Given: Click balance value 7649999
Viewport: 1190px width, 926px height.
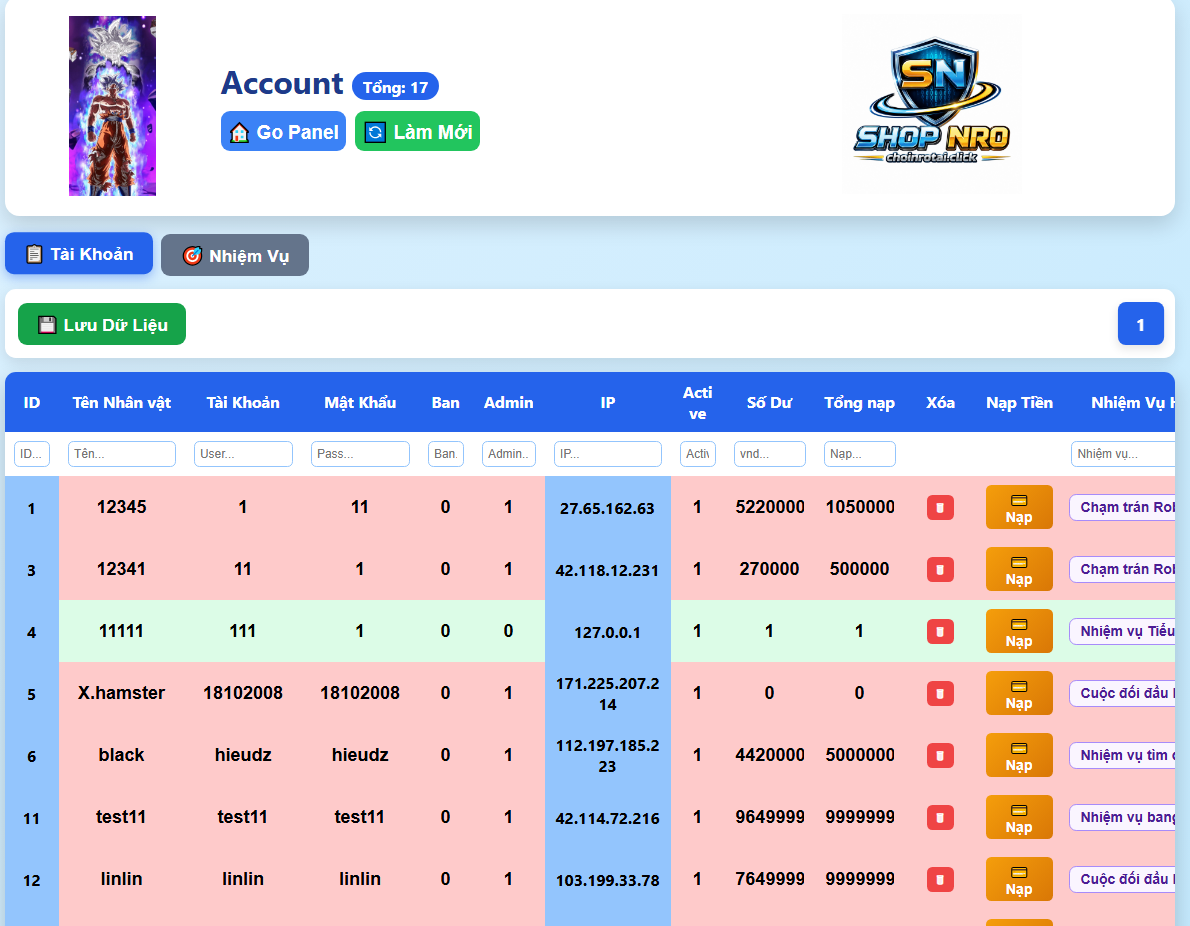Looking at the screenshot, I should pyautogui.click(x=770, y=879).
